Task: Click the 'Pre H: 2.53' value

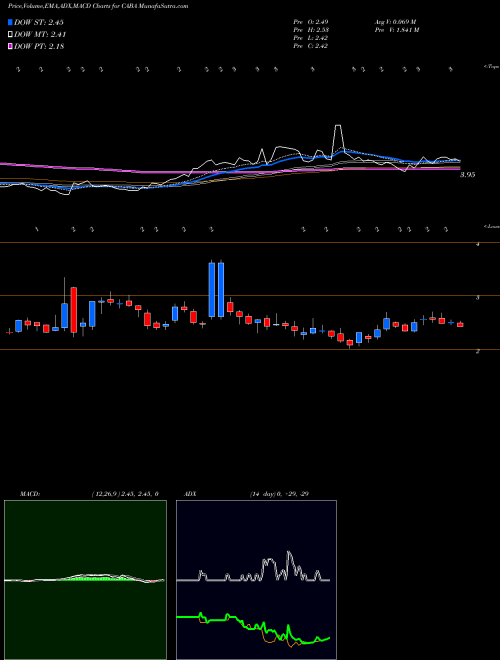Action: pos(311,30)
